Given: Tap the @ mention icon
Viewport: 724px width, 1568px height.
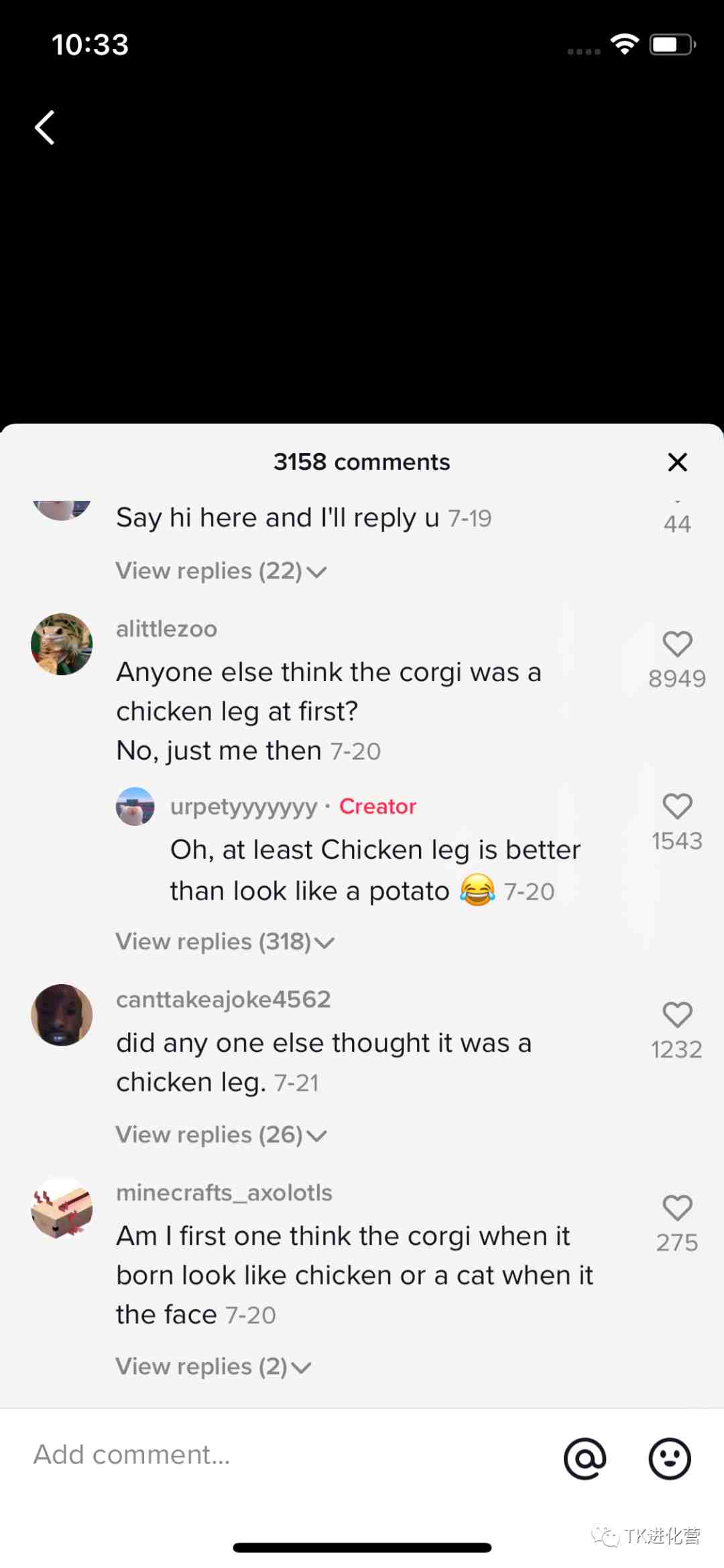Looking at the screenshot, I should 585,1458.
